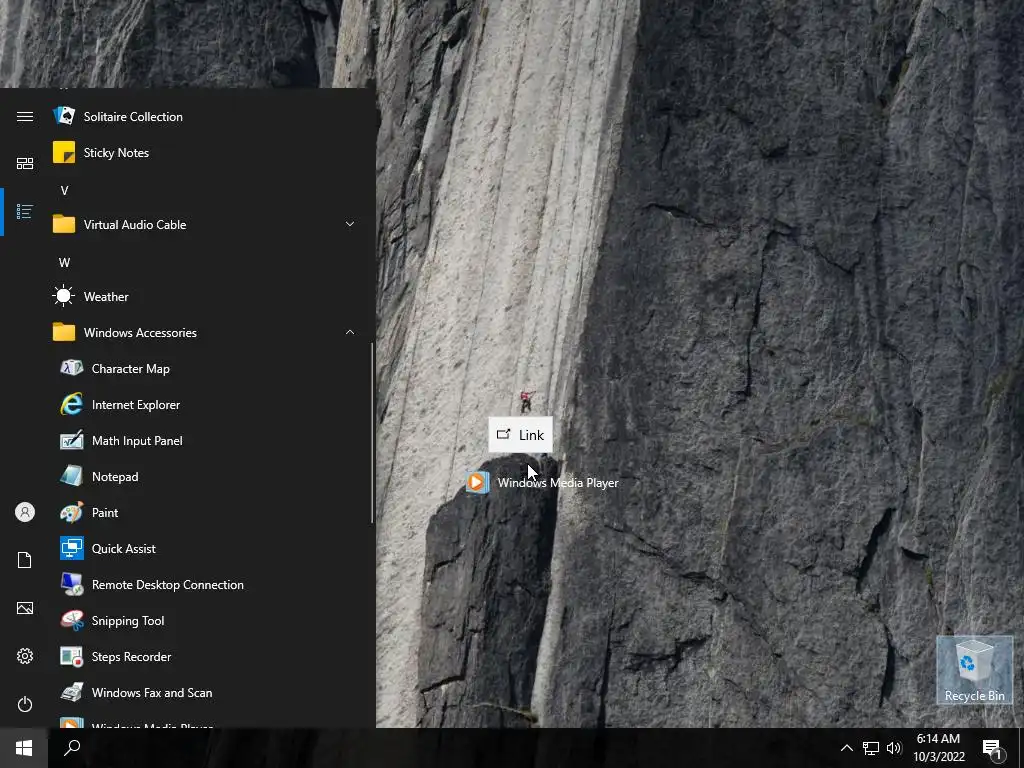Open Paint app icon
This screenshot has width=1024, height=768.
pos(72,512)
